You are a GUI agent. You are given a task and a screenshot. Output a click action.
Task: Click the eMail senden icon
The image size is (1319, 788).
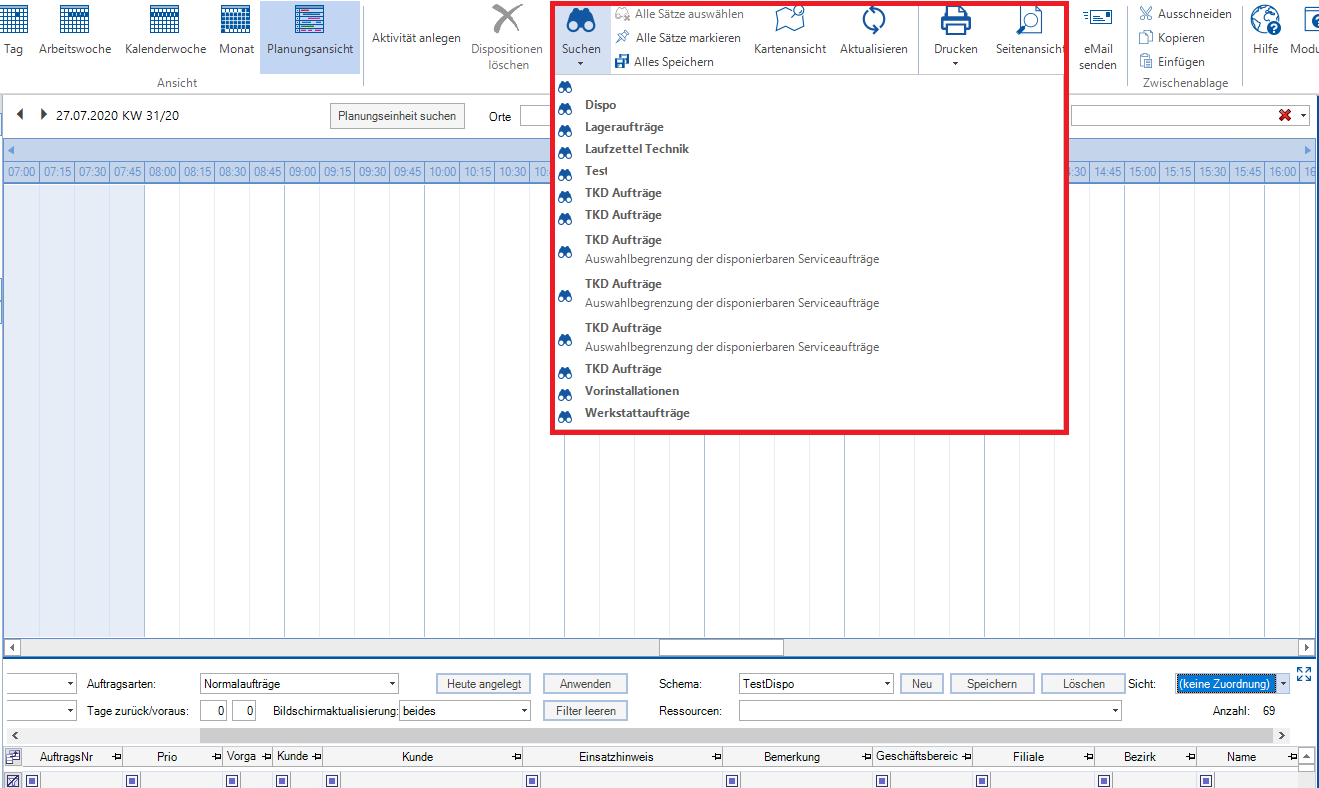pyautogui.click(x=1098, y=18)
